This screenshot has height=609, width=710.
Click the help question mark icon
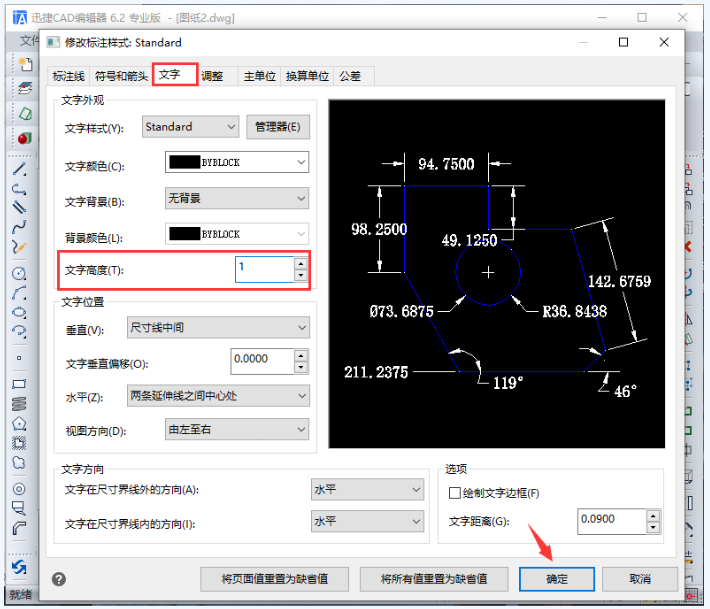click(59, 579)
